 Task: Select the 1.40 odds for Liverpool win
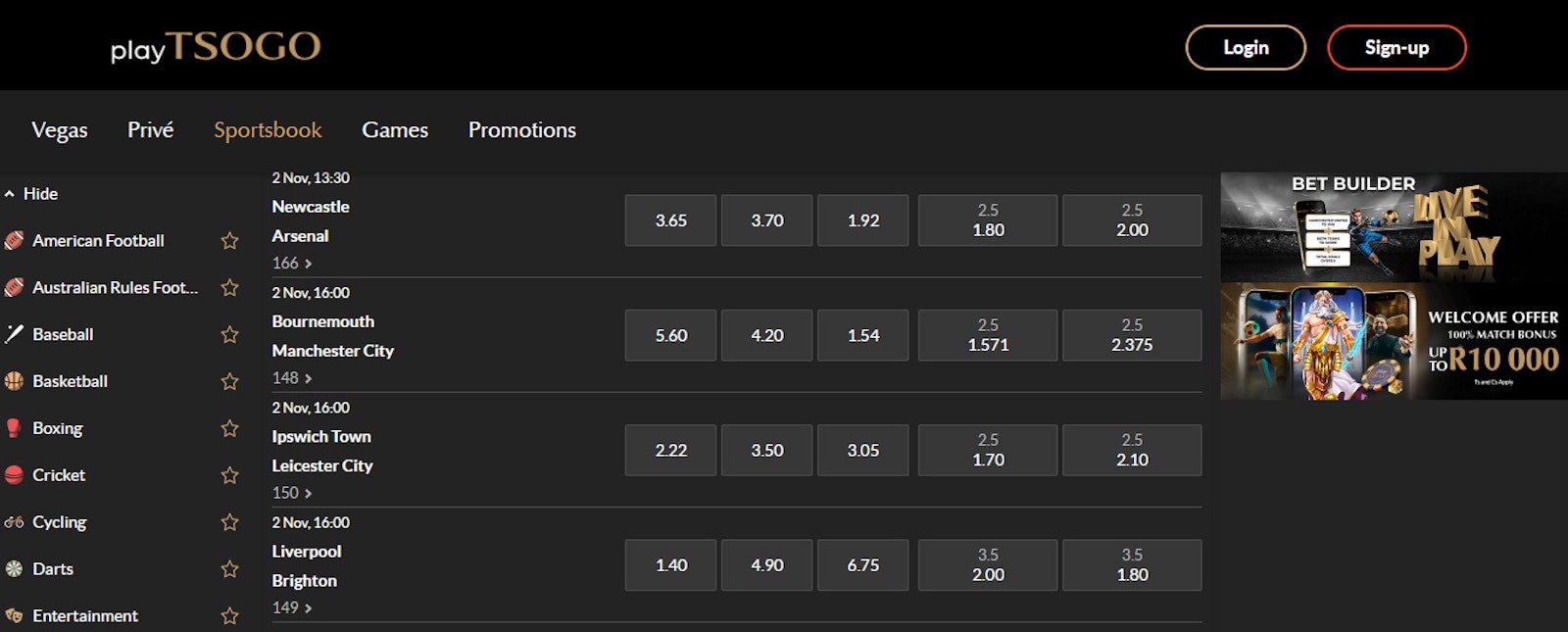(x=671, y=565)
